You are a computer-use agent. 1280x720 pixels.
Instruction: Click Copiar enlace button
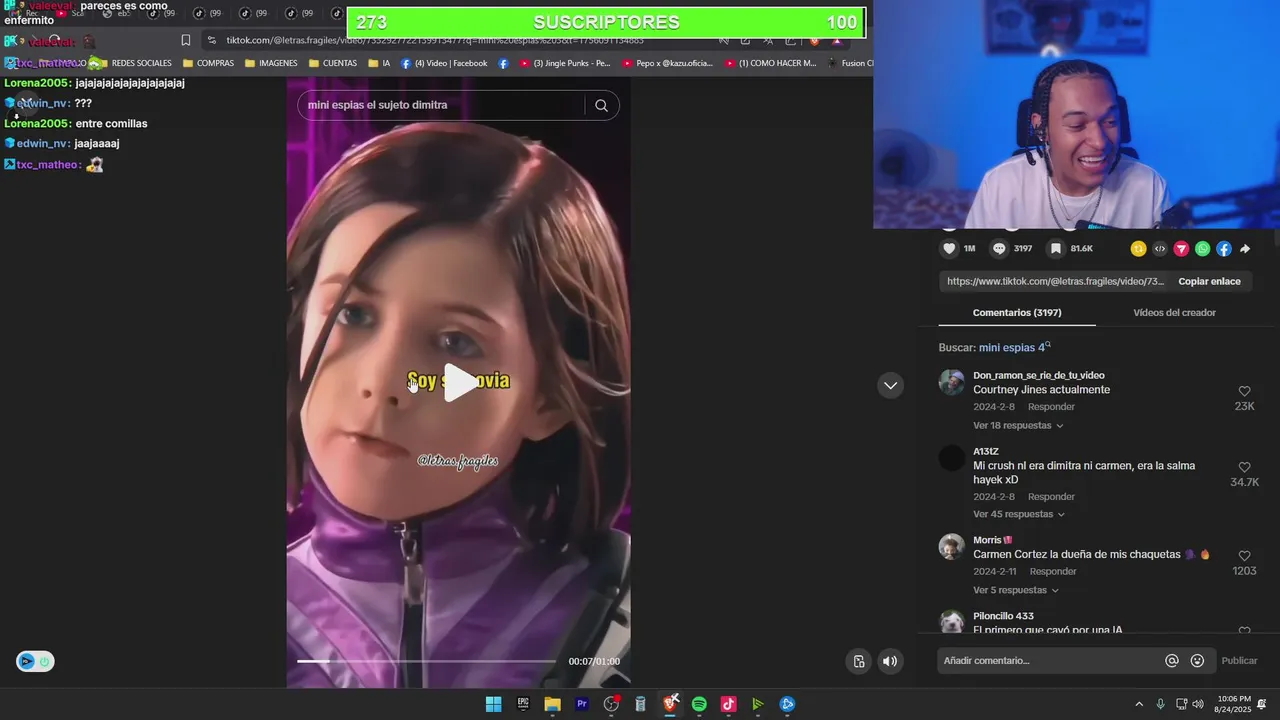click(x=1209, y=282)
